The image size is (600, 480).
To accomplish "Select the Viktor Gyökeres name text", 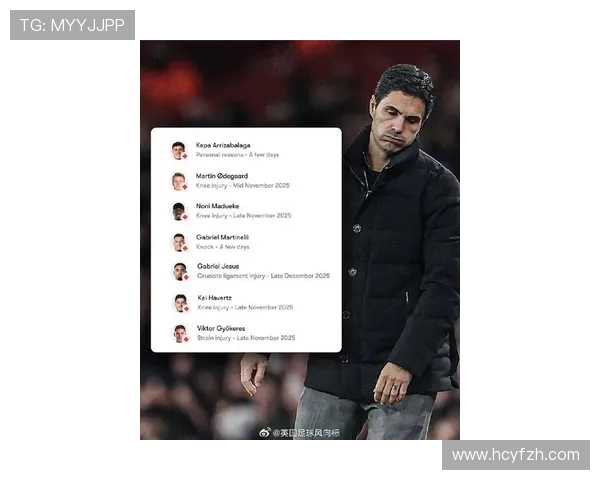I will coord(221,328).
